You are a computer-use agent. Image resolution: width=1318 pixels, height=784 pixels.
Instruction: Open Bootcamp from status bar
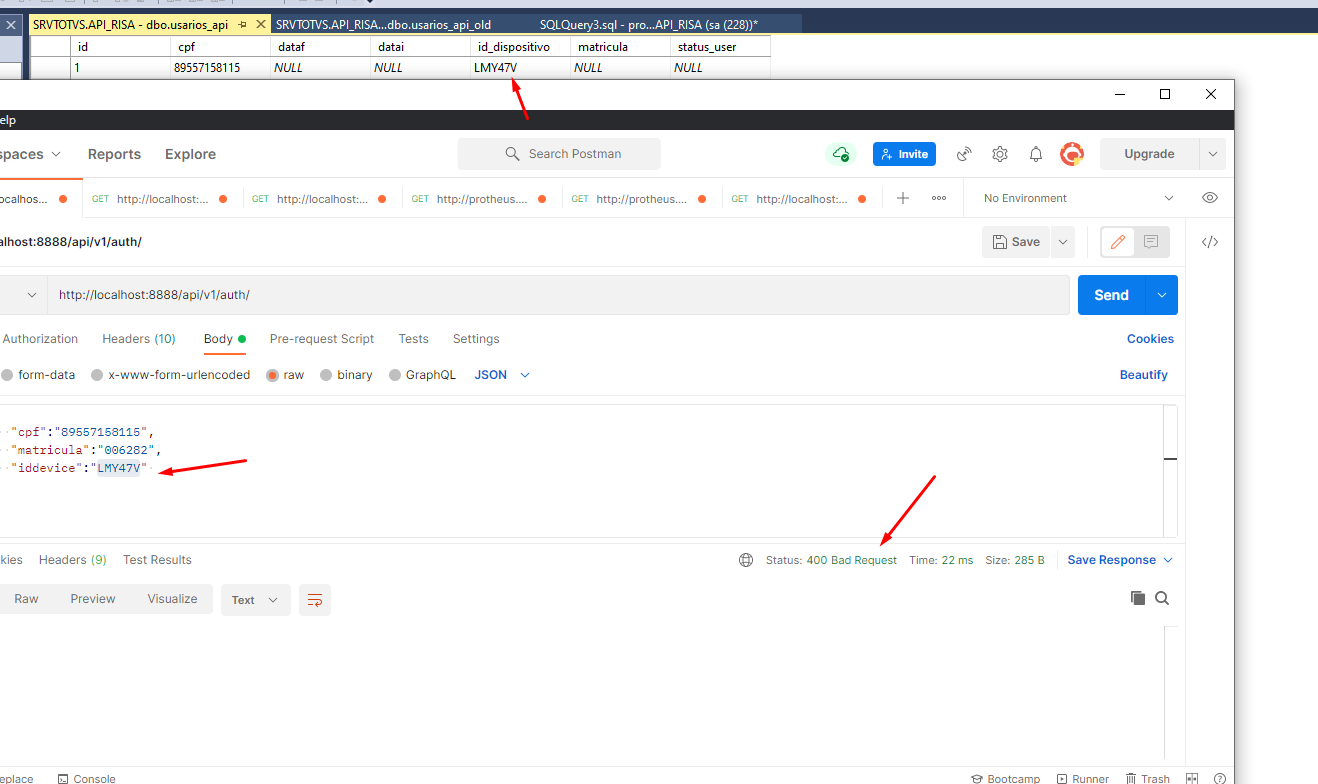(x=1005, y=778)
